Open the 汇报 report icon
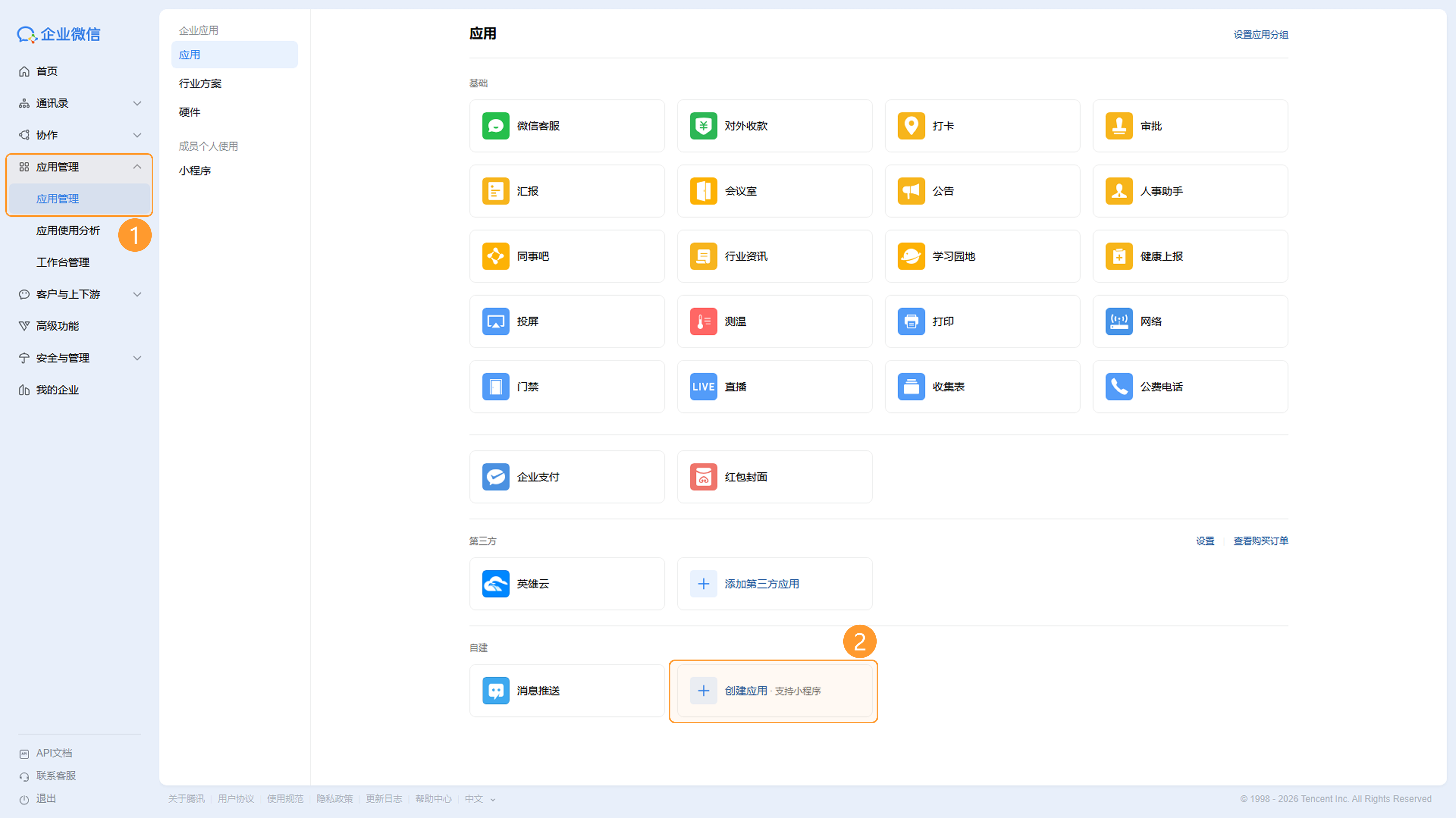1456x818 pixels. (495, 191)
